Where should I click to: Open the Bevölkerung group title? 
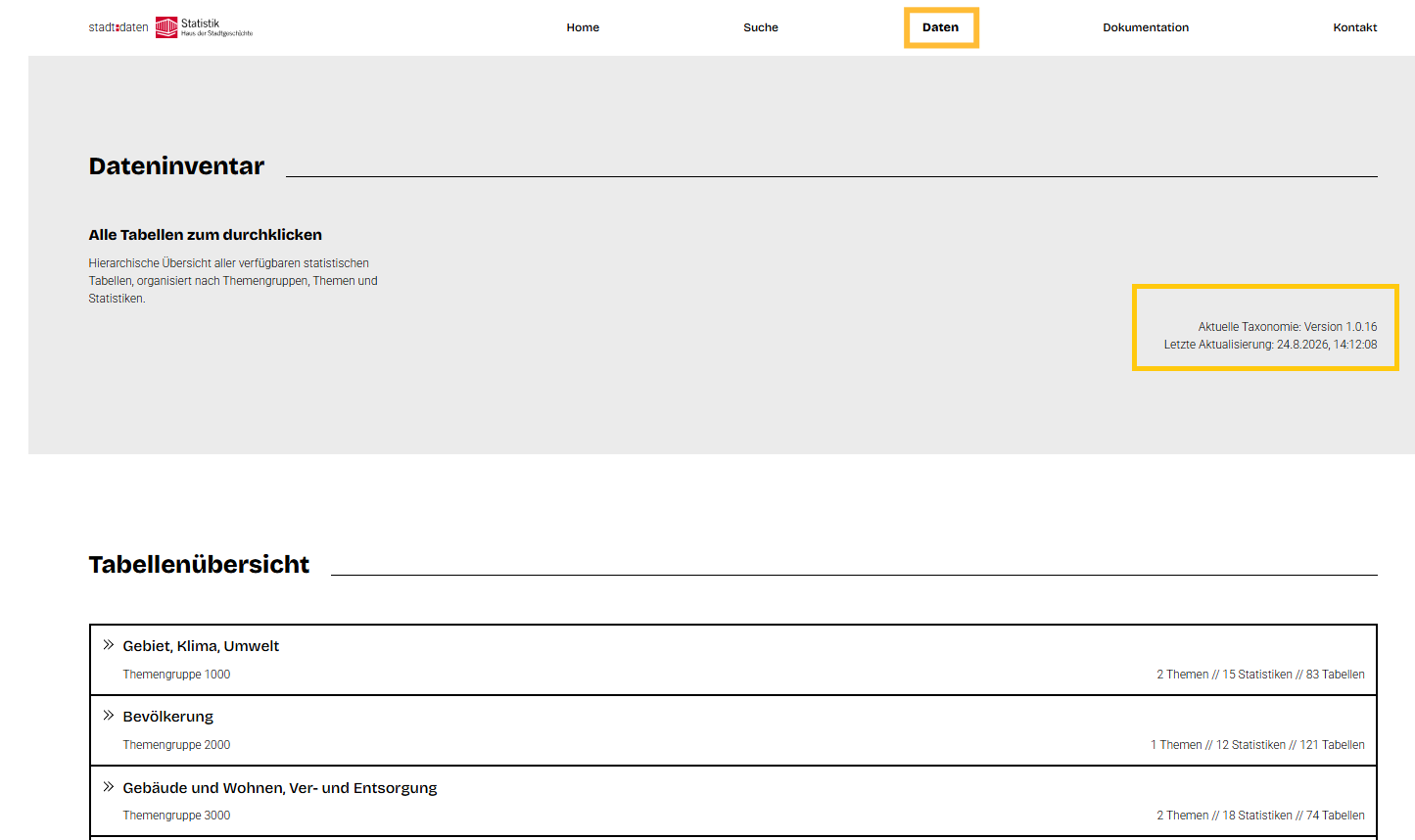pyautogui.click(x=167, y=717)
